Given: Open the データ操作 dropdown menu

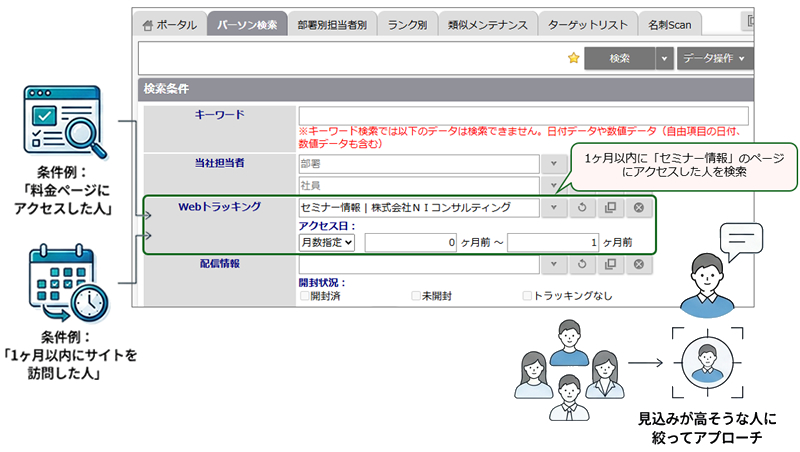Looking at the screenshot, I should click(x=714, y=58).
